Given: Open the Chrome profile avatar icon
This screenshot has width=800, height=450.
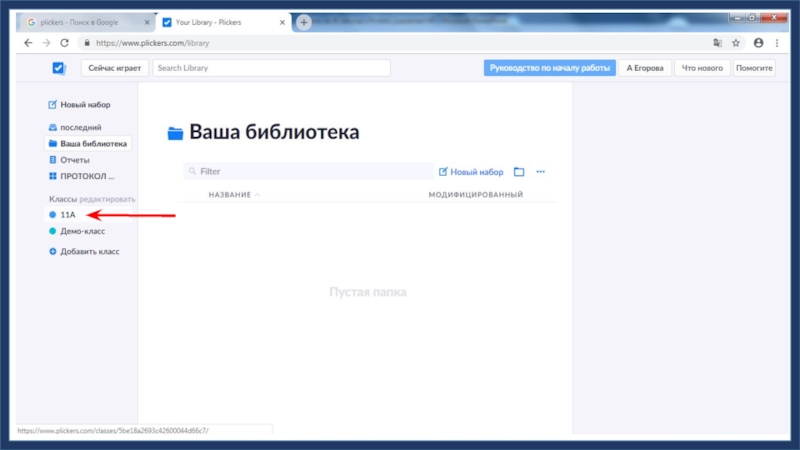Looking at the screenshot, I should 758,43.
